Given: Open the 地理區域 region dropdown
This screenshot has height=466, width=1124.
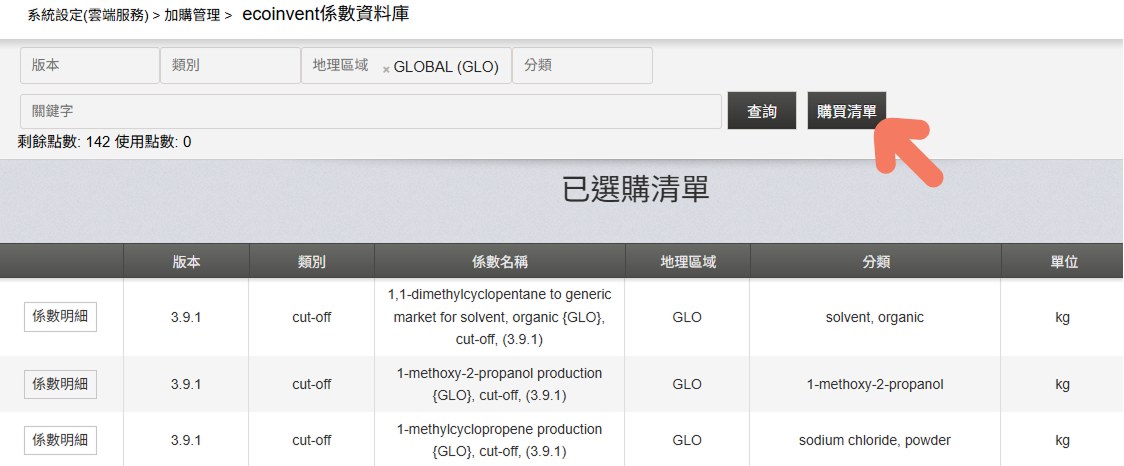Looking at the screenshot, I should (x=406, y=66).
